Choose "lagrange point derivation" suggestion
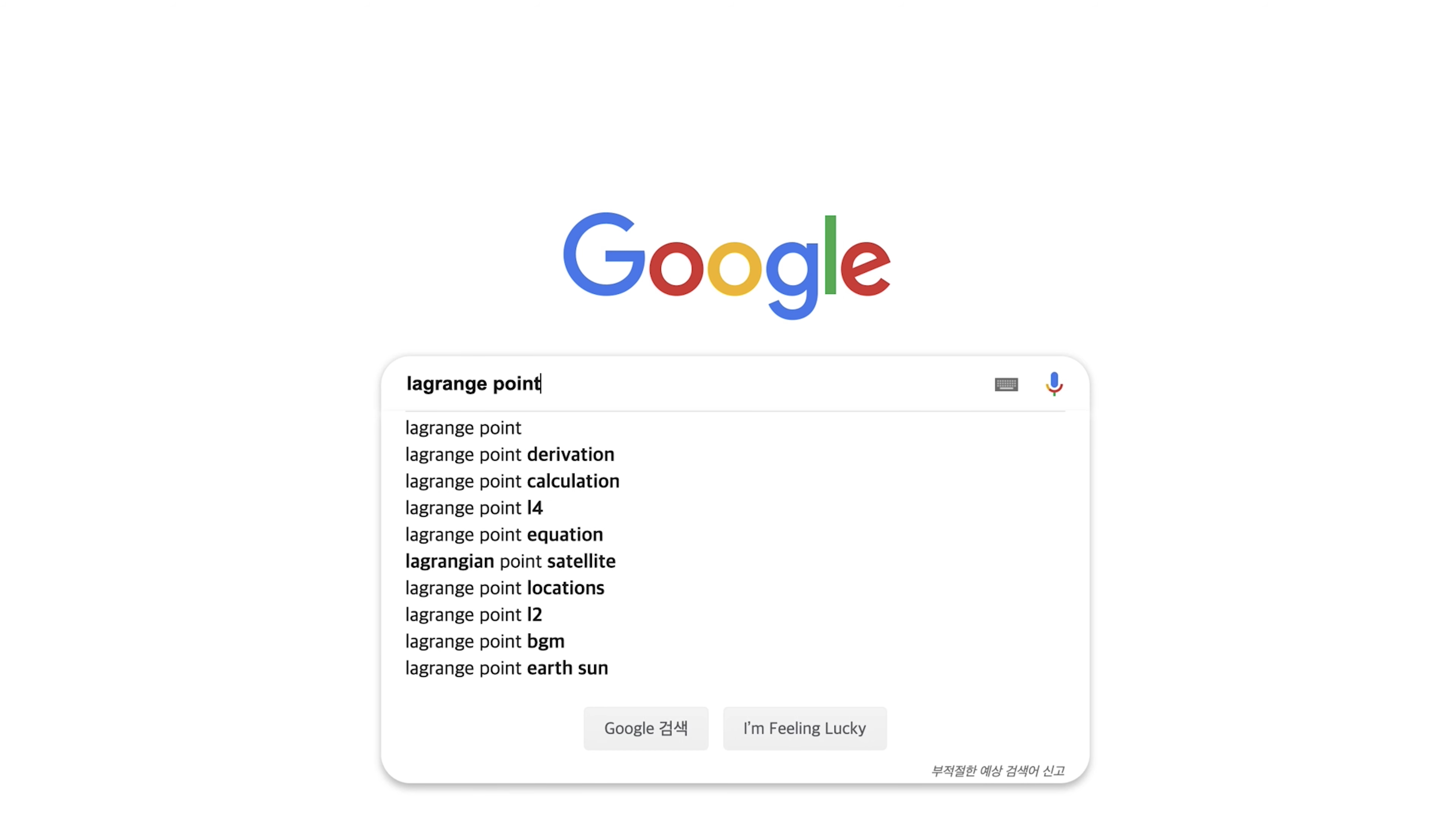 [x=735, y=454]
